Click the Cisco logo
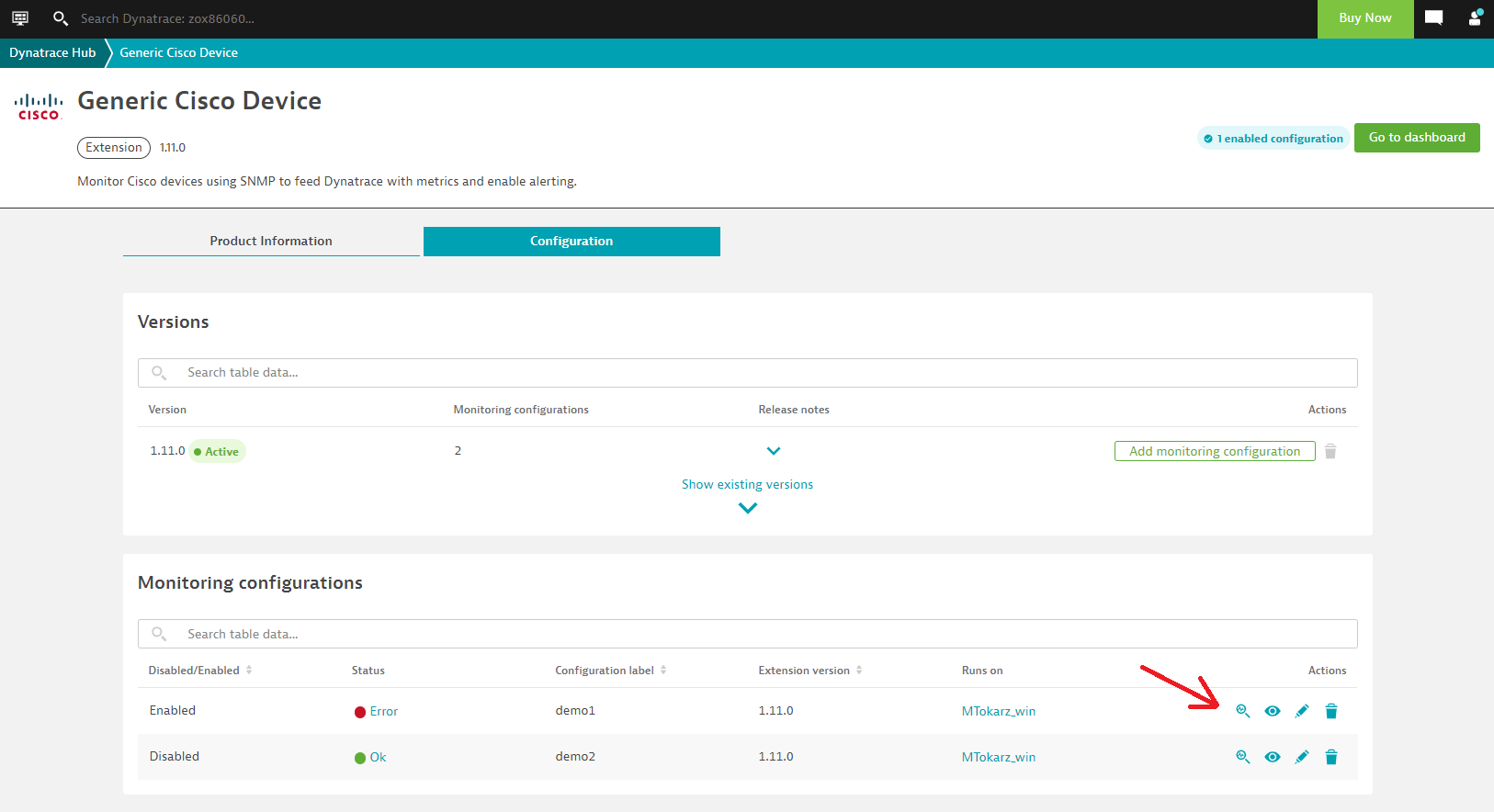Image resolution: width=1494 pixels, height=812 pixels. pos(39,107)
